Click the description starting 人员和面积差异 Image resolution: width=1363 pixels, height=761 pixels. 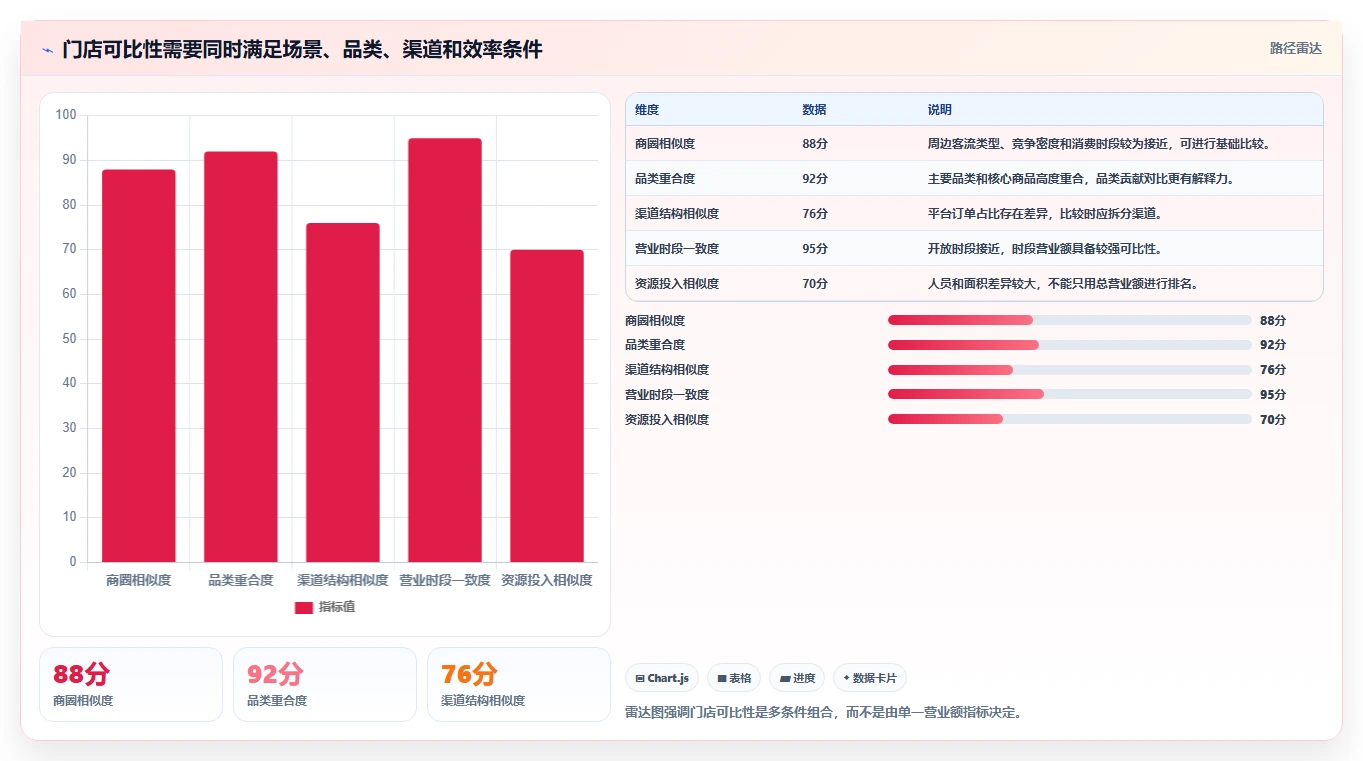1063,284
